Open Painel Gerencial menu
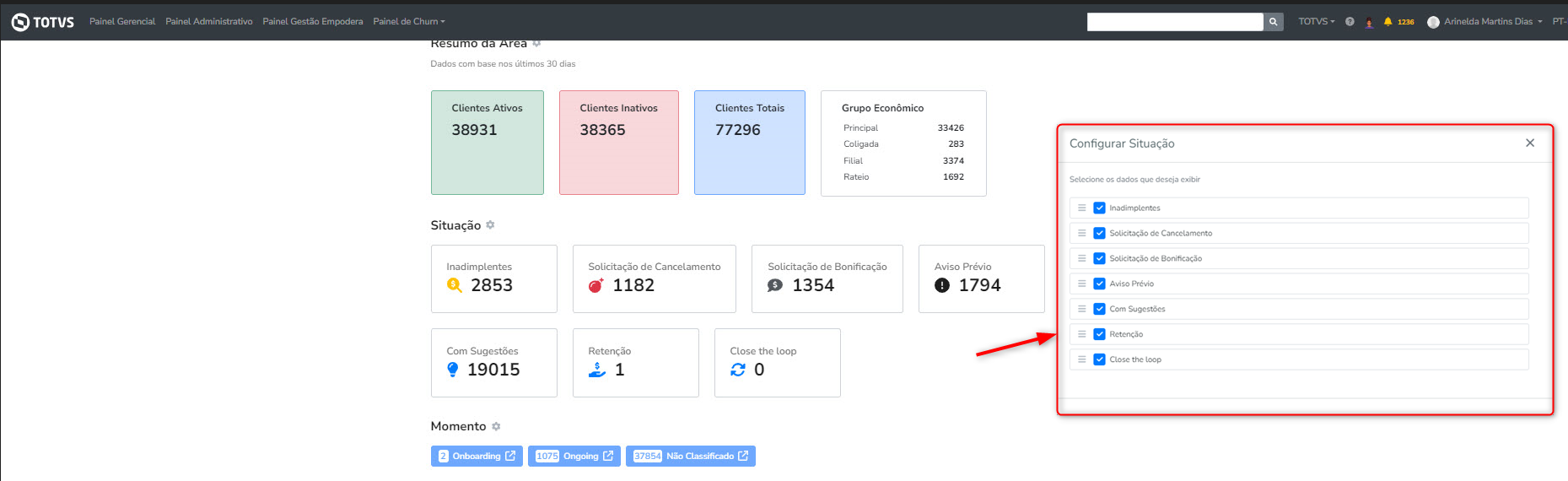 pyautogui.click(x=122, y=22)
